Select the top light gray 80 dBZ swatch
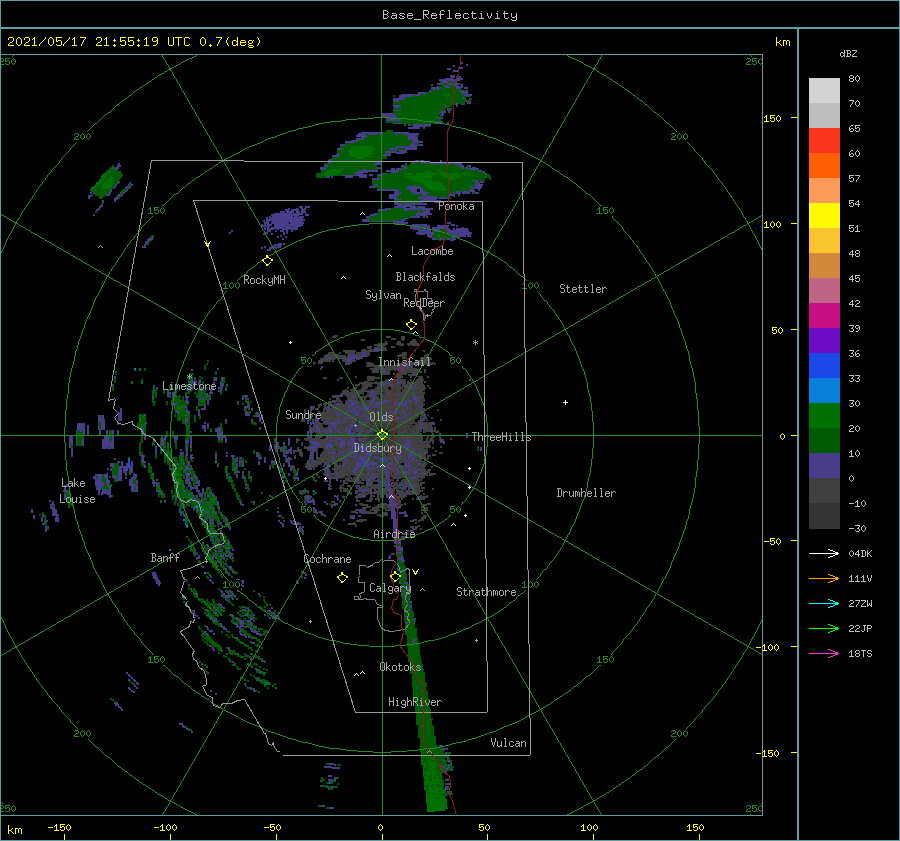 (x=824, y=91)
